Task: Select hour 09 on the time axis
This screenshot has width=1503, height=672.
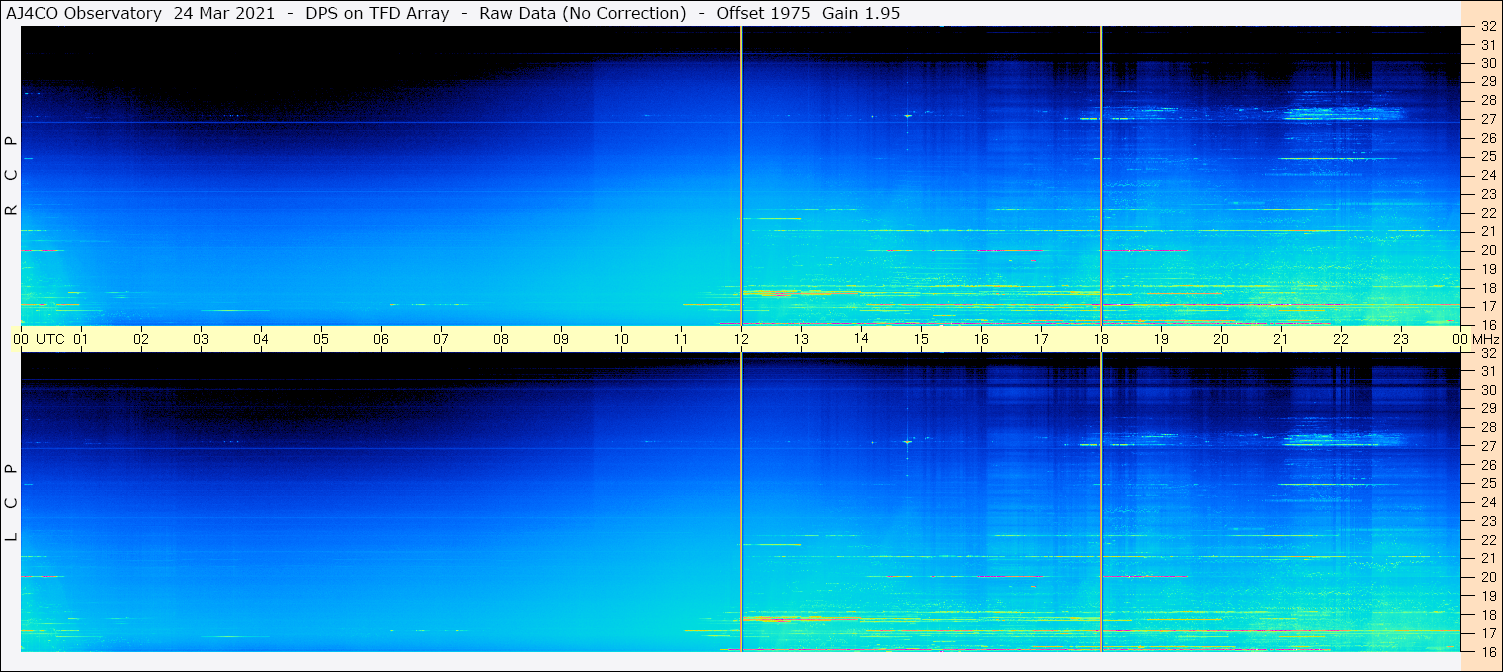Action: pos(561,339)
